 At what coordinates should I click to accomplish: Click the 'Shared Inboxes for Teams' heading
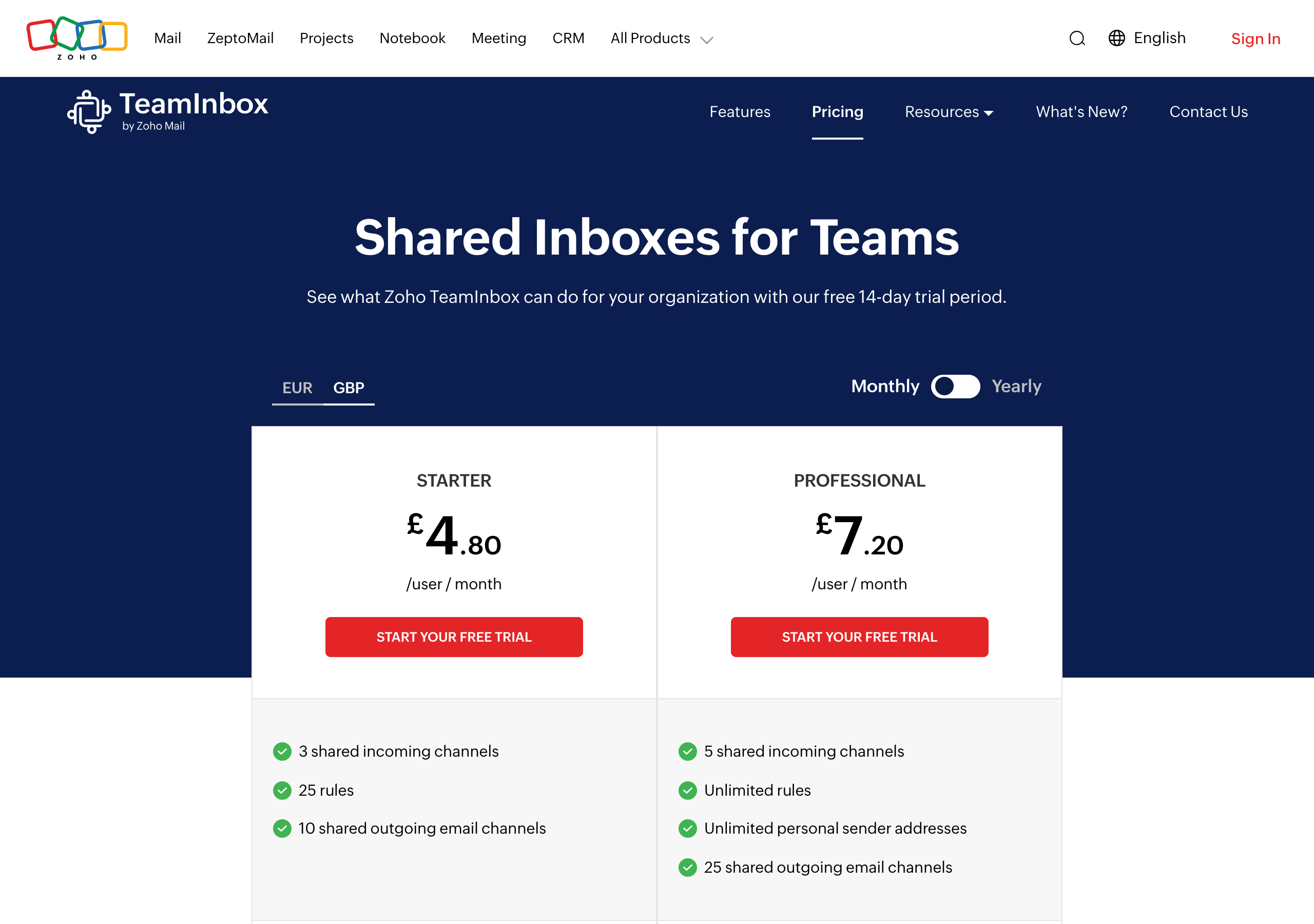pyautogui.click(x=656, y=238)
